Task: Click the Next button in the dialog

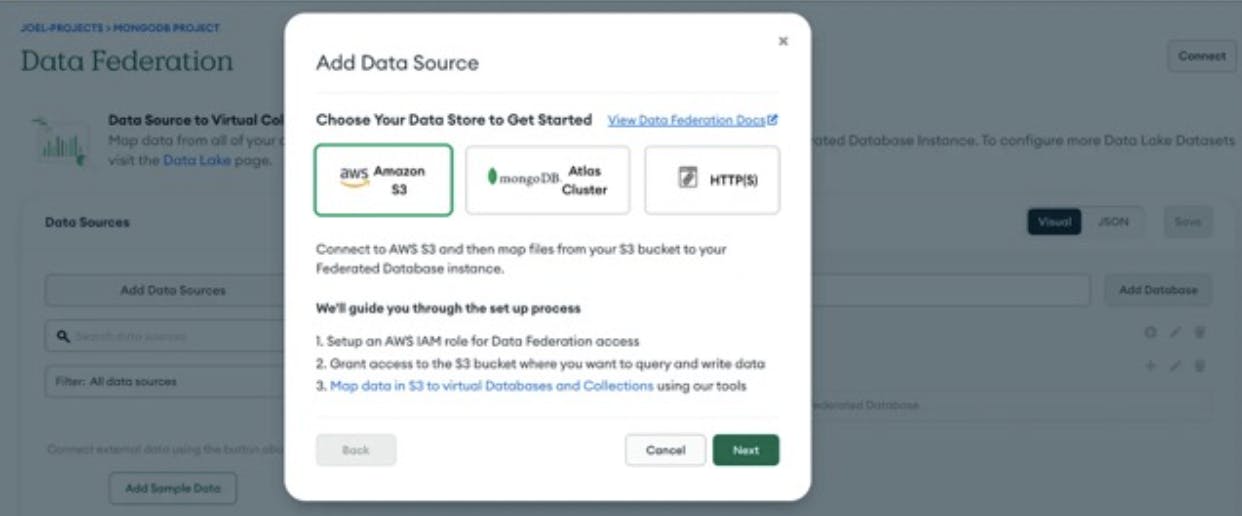Action: click(x=745, y=450)
